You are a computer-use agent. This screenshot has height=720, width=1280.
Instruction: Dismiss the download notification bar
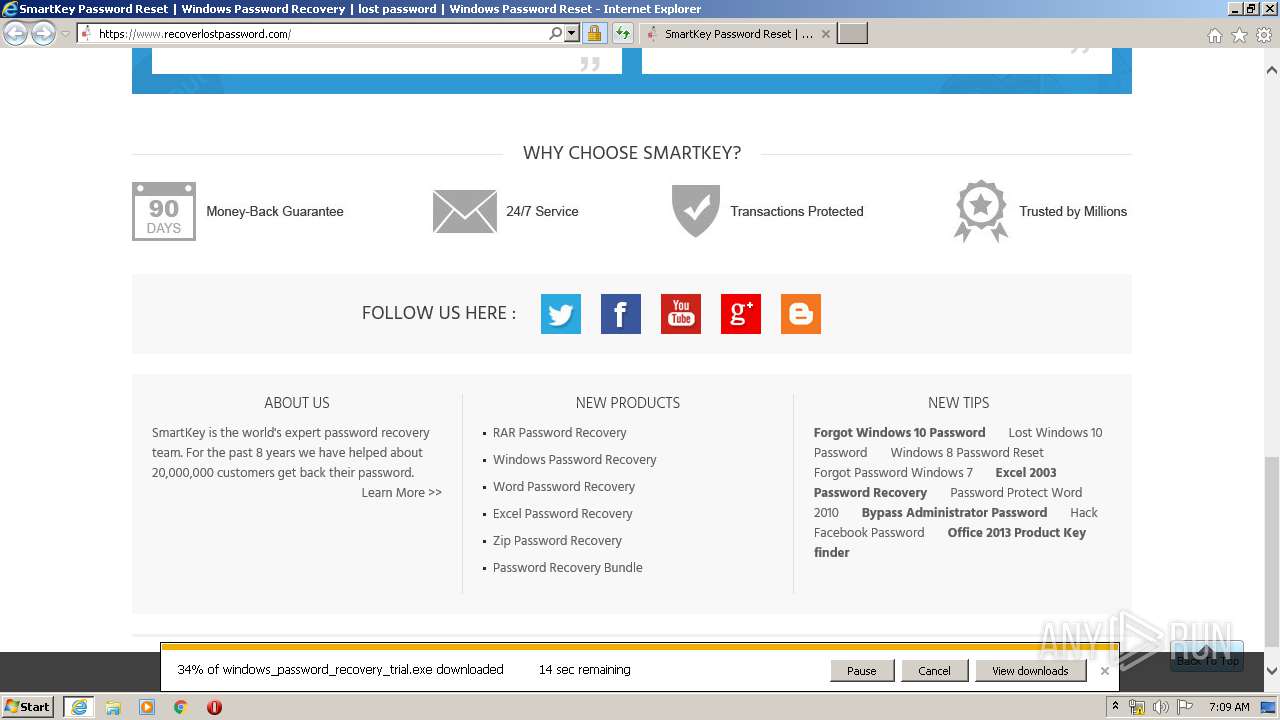(1104, 671)
